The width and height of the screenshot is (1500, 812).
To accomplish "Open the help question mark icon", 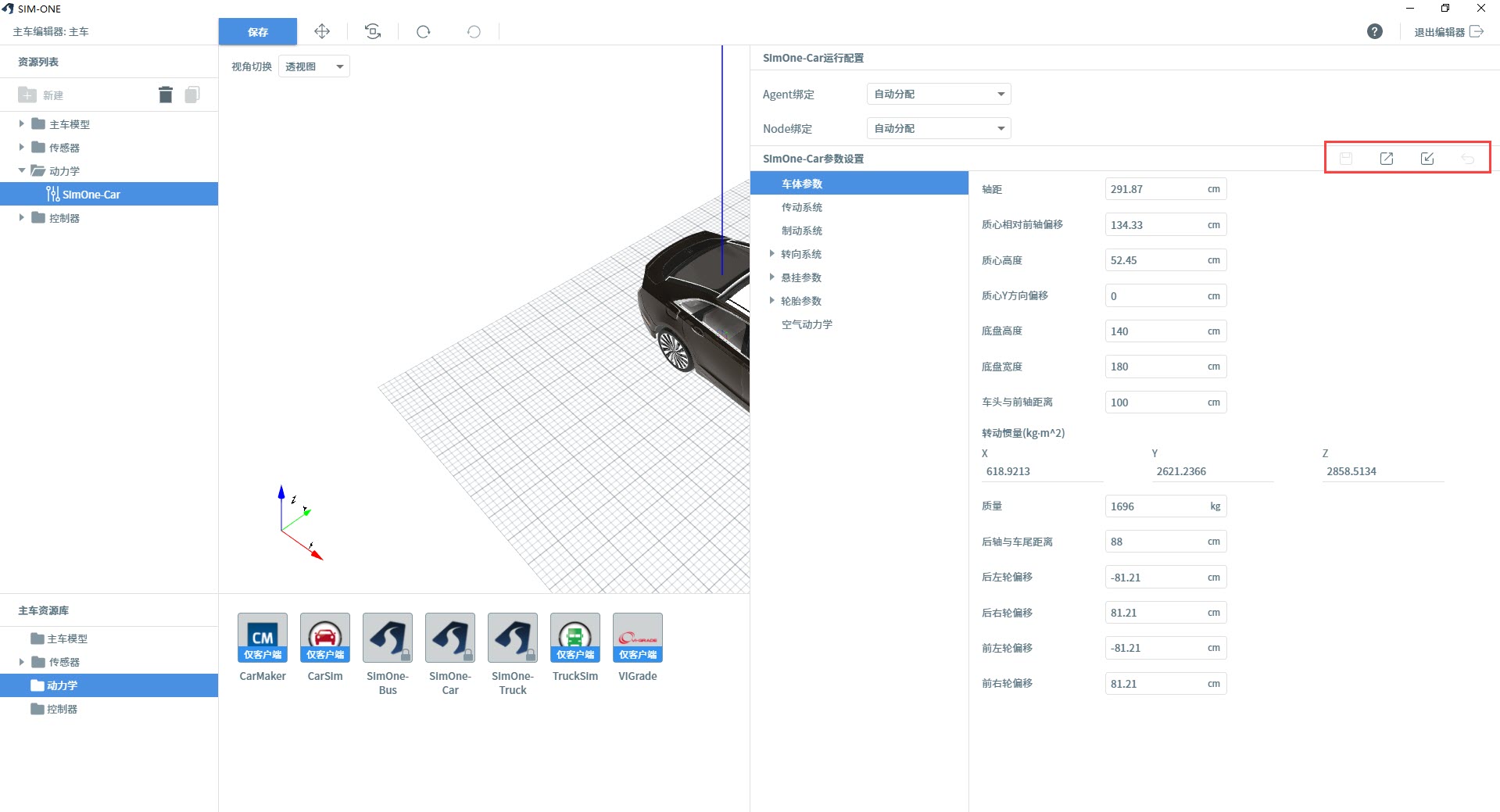I will click(x=1374, y=32).
